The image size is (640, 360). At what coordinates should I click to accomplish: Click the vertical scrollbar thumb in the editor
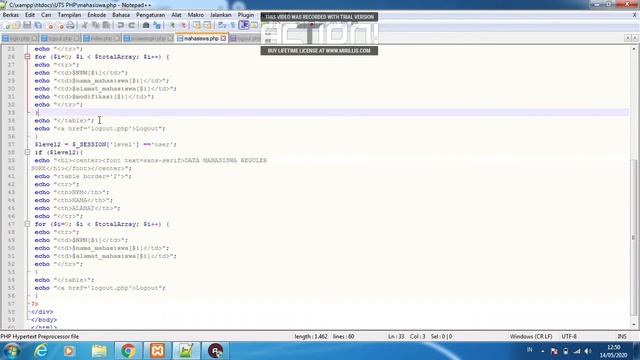coord(633,238)
